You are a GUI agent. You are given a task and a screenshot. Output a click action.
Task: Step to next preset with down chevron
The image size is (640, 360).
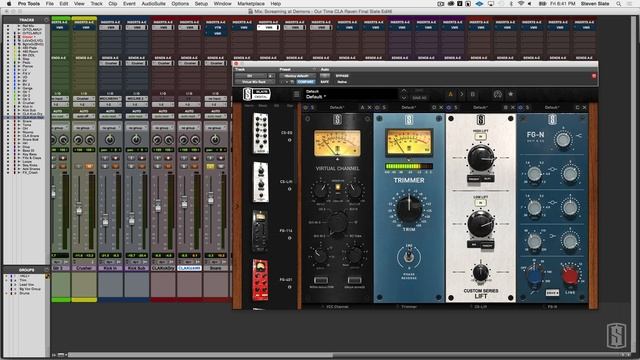(x=404, y=98)
